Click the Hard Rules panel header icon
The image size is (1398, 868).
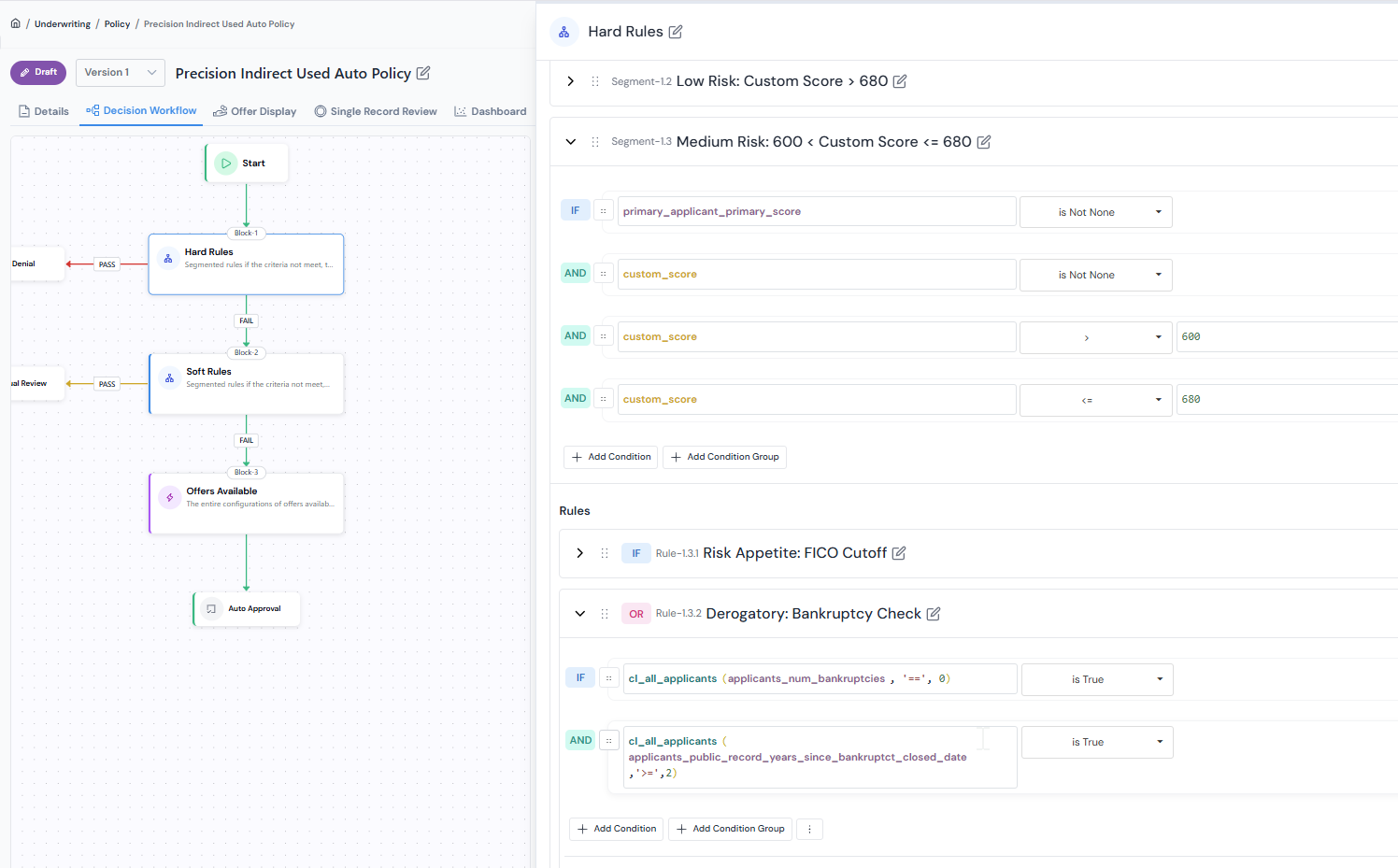pyautogui.click(x=563, y=32)
